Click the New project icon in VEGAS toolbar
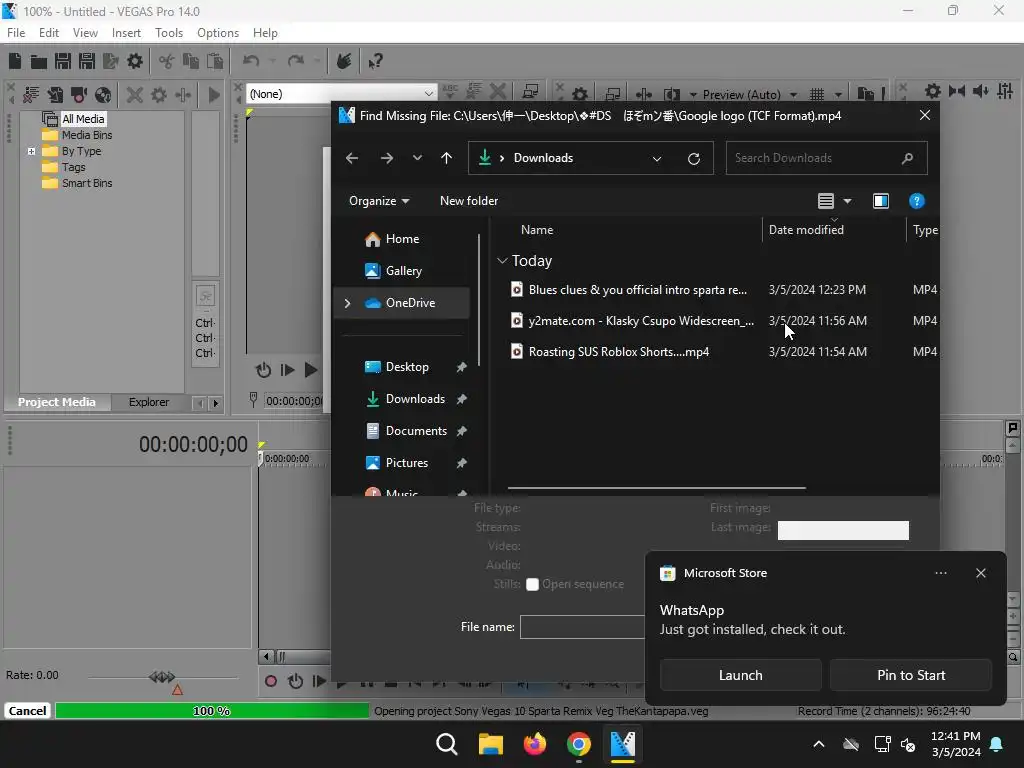Viewport: 1024px width, 768px height. (x=15, y=61)
